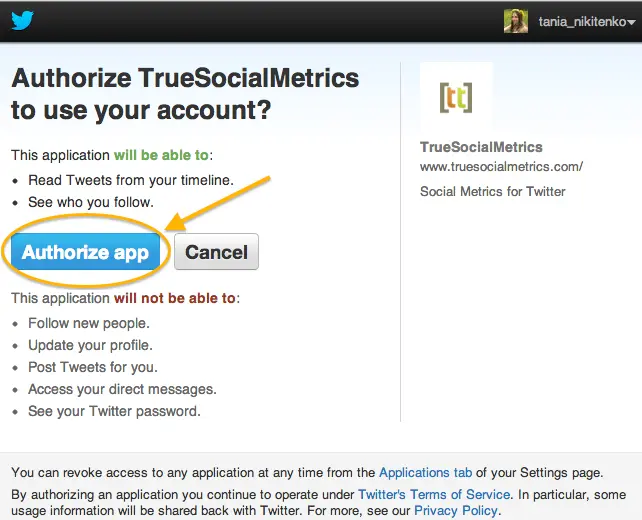
Task: Click "Access your direct messages" list item
Action: [x=122, y=389]
